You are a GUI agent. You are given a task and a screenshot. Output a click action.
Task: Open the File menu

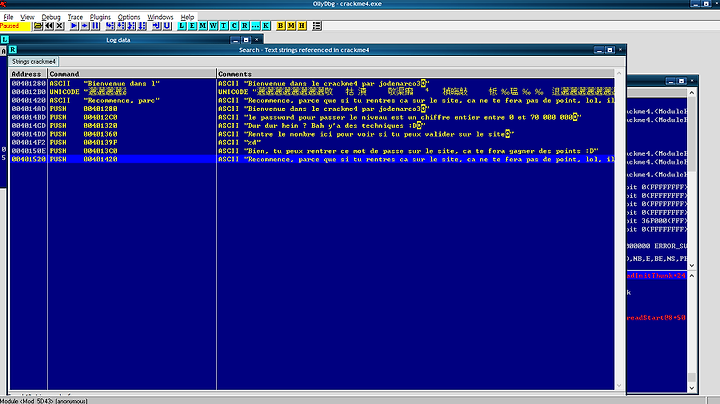click(x=8, y=17)
